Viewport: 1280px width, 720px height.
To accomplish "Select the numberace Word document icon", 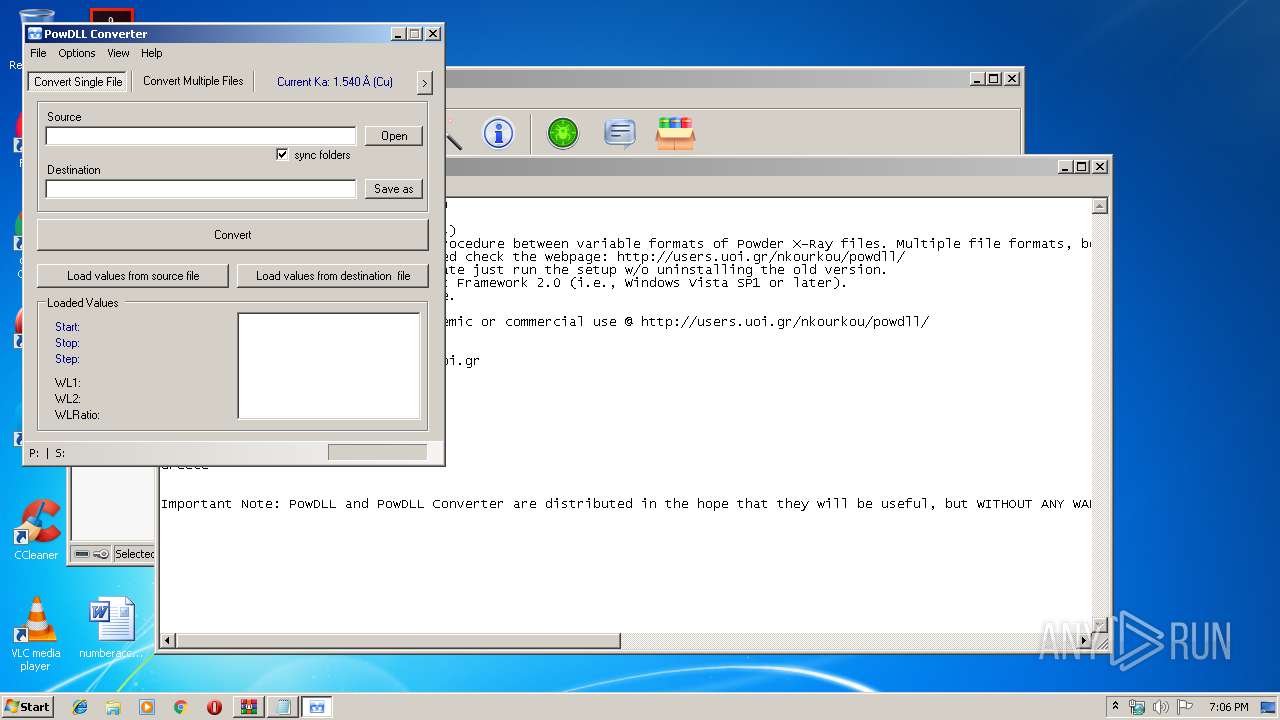I will (110, 628).
